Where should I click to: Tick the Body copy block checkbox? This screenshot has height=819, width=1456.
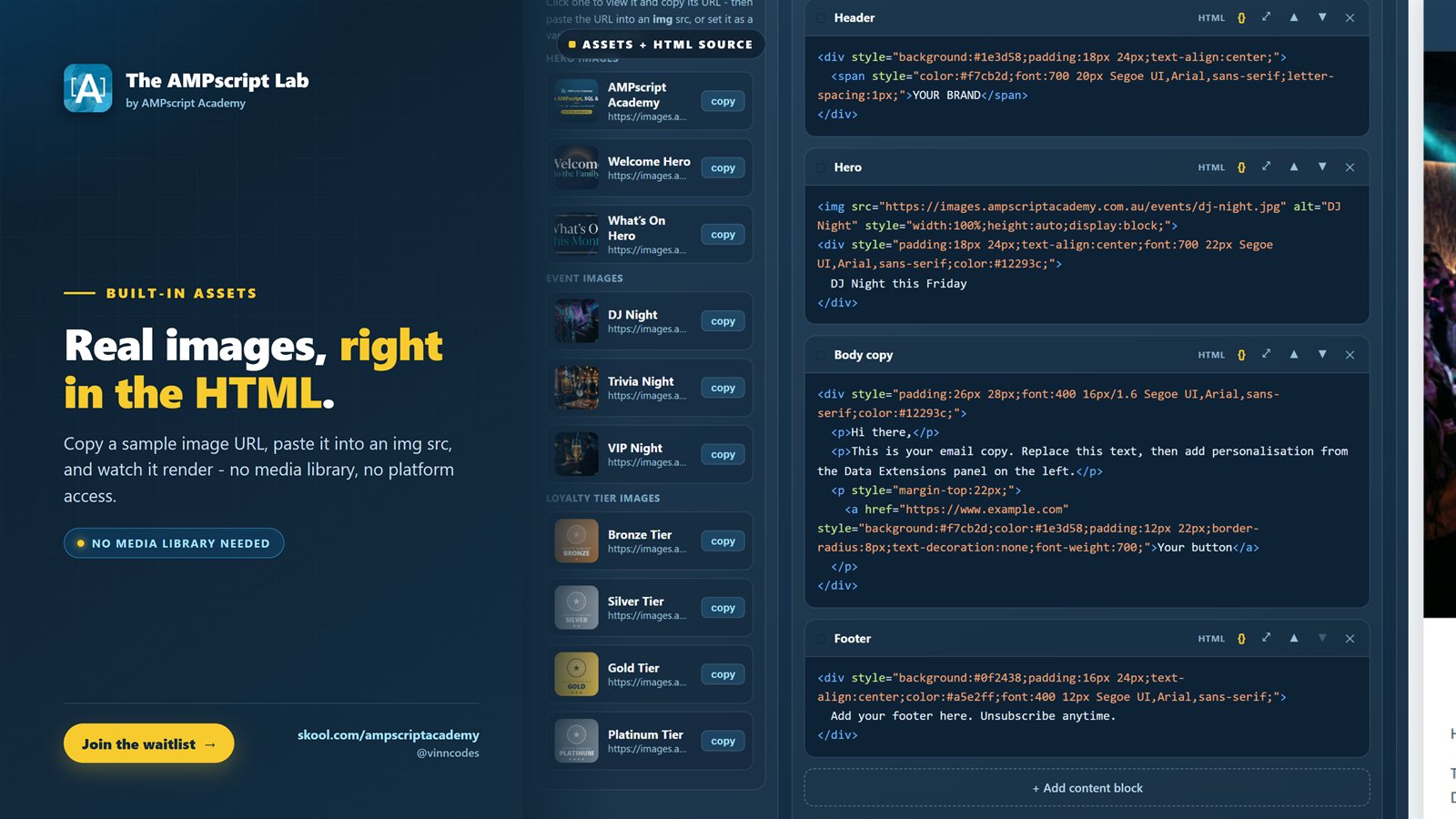[x=822, y=355]
